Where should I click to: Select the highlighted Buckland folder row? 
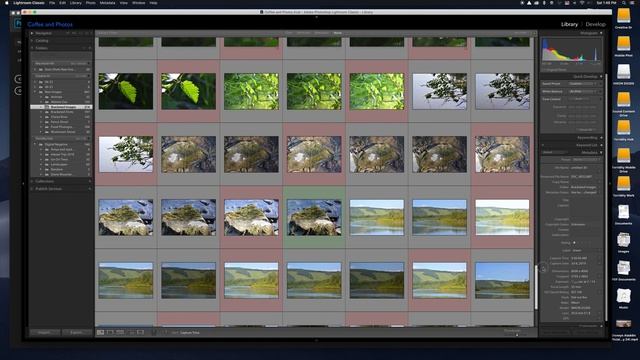pos(61,107)
